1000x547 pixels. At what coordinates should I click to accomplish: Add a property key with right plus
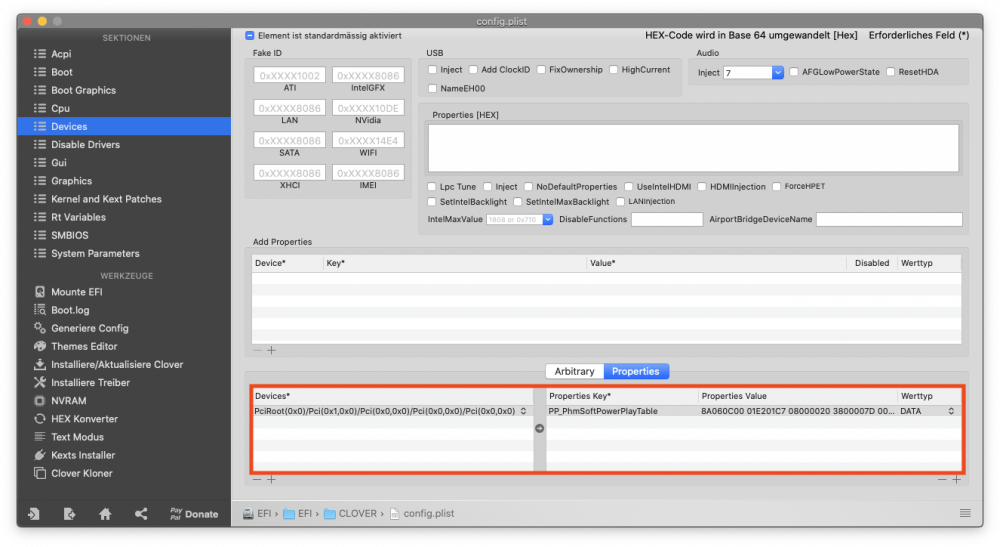pyautogui.click(x=957, y=479)
